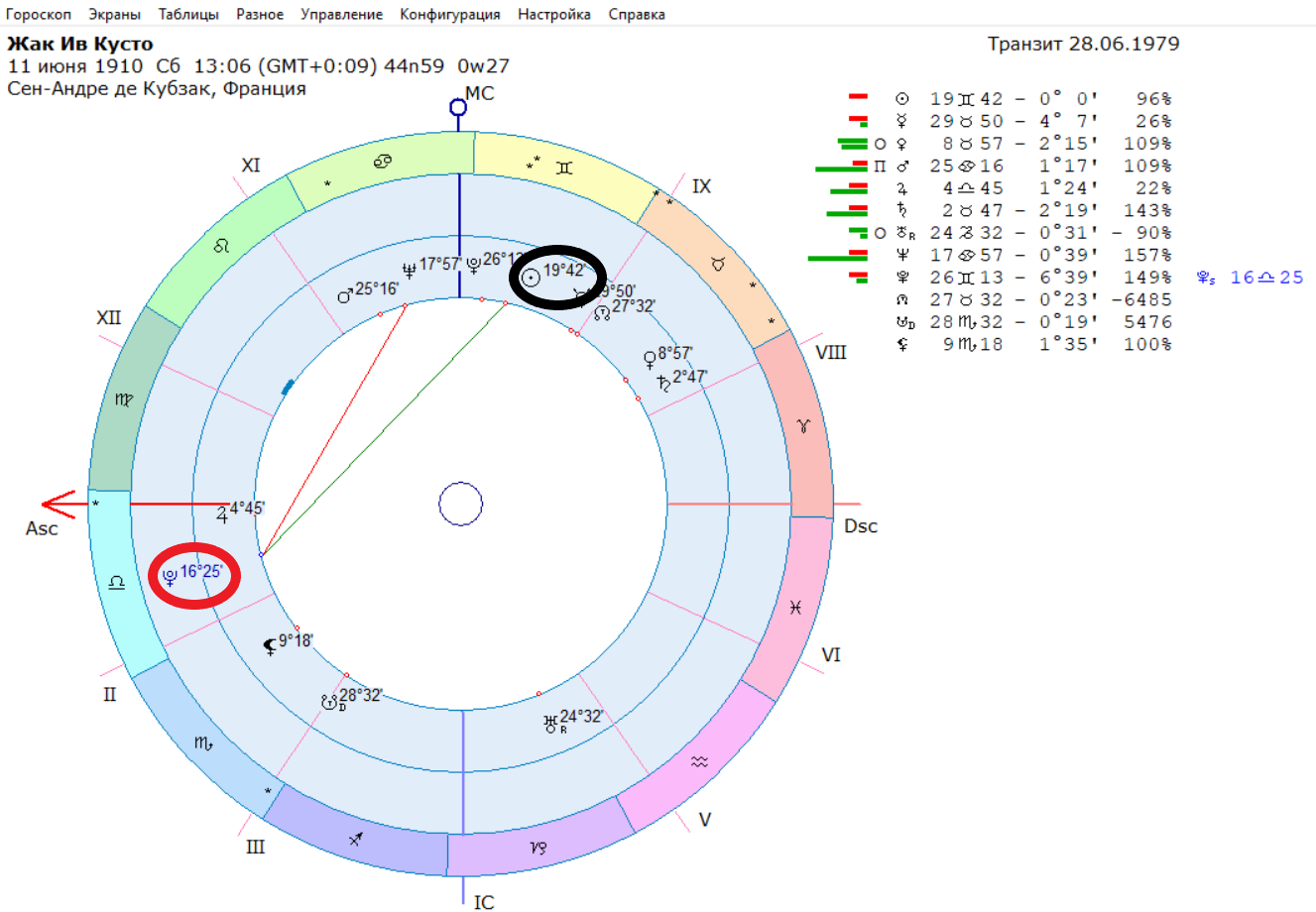Click the birthplace Сен-Андре де Кубзак, Франция

[x=157, y=89]
